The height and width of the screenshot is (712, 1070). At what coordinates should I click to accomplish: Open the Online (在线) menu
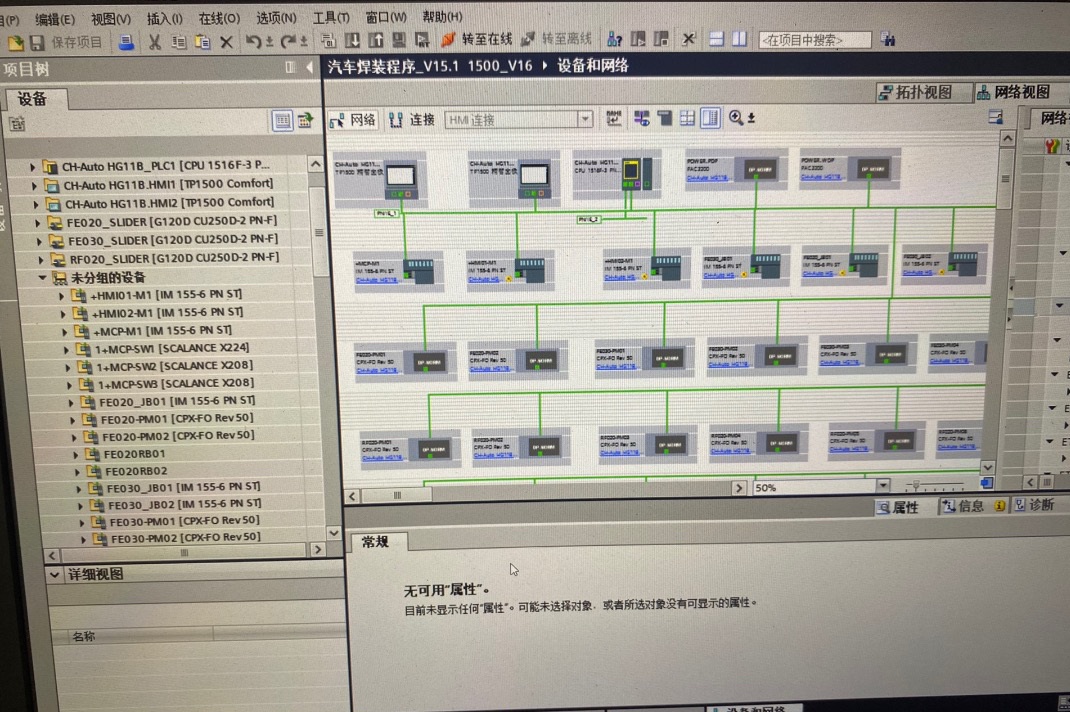219,18
